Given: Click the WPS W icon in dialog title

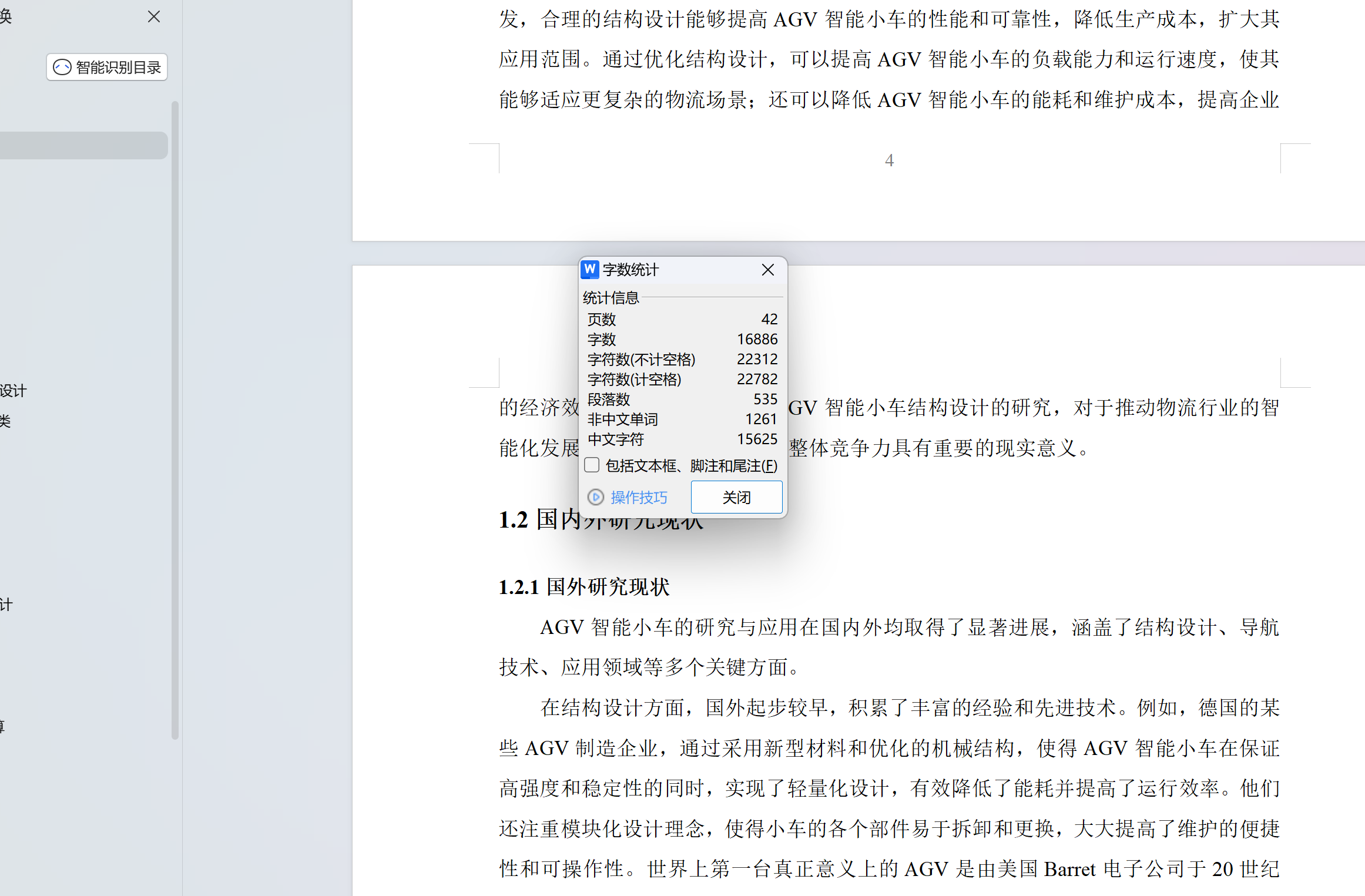Looking at the screenshot, I should click(590, 269).
